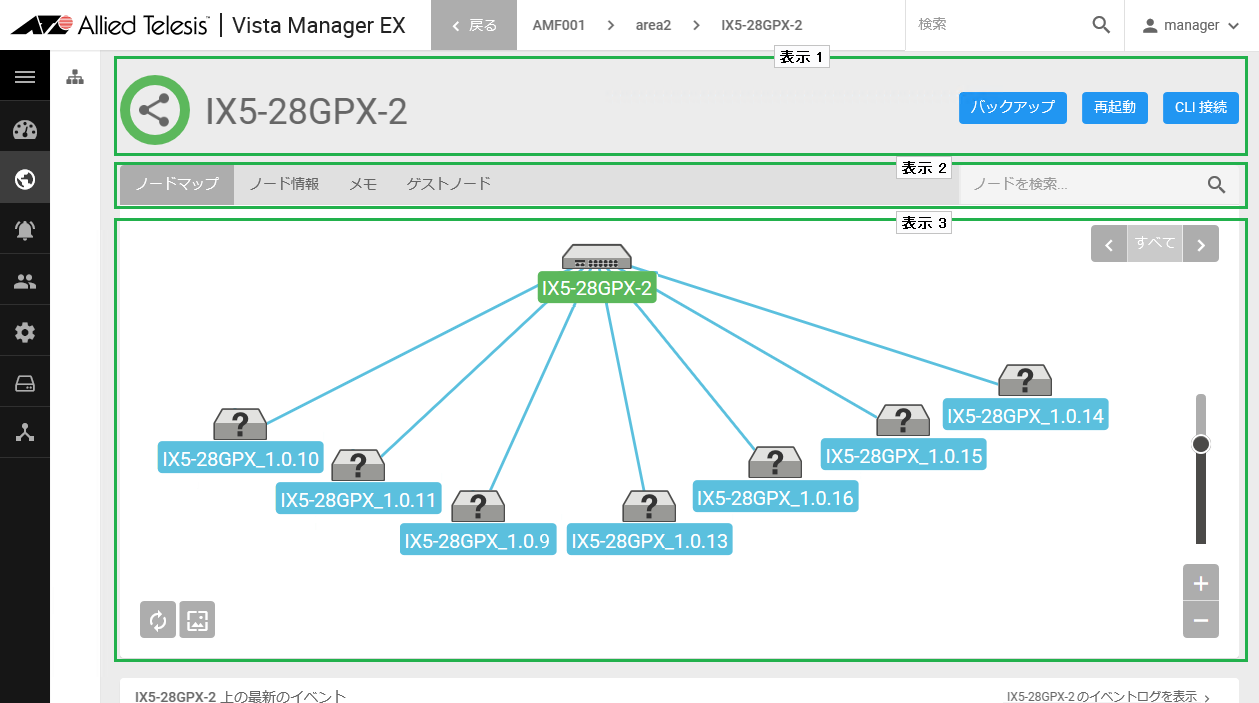Zoom out the map with minus button

tap(1201, 620)
